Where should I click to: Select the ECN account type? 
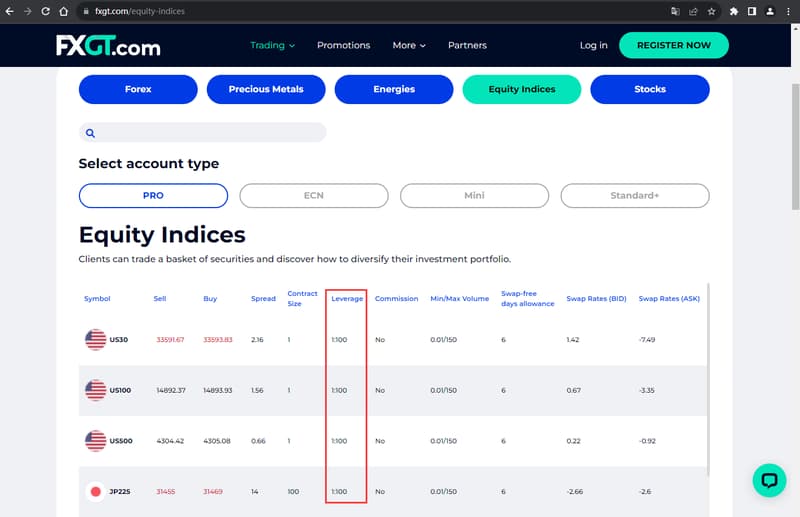point(314,196)
